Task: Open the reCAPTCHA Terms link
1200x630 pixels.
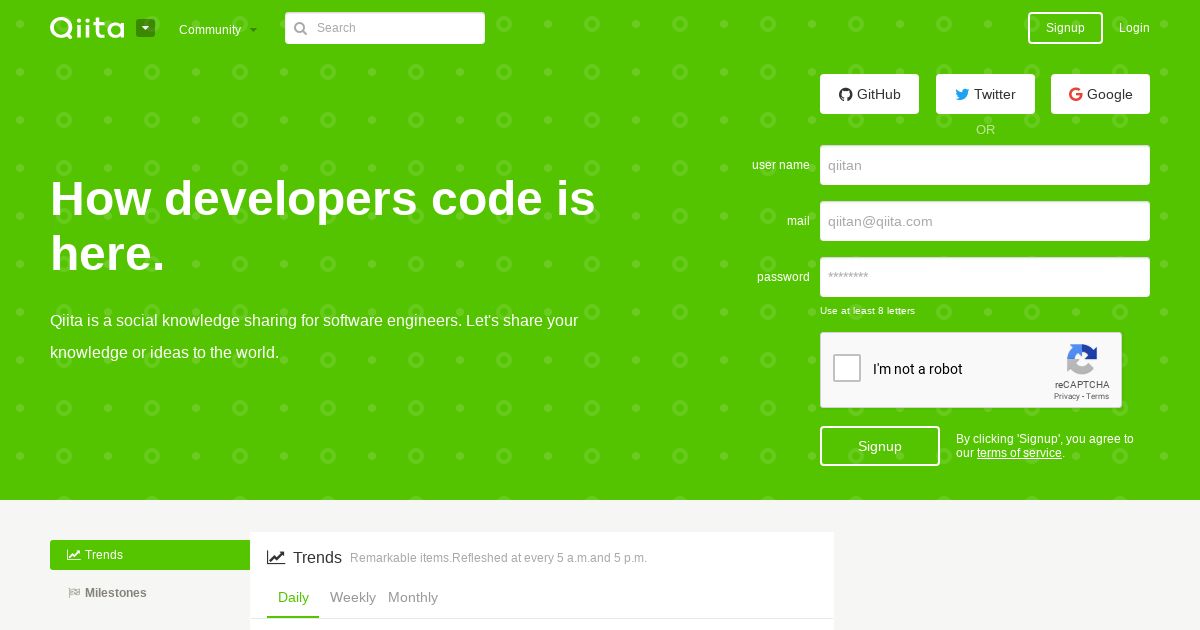Action: click(x=1098, y=396)
